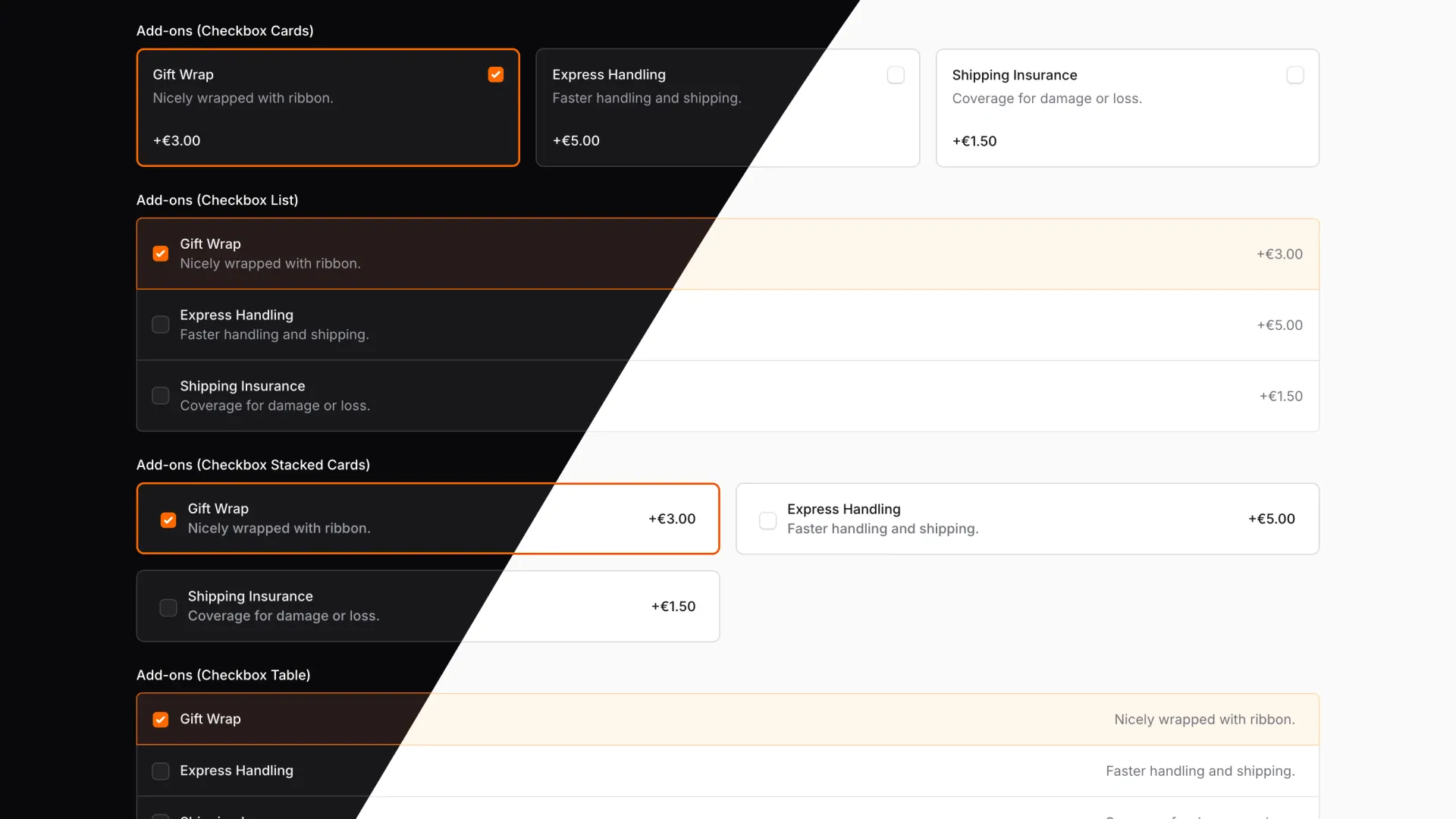Click the Gift Wrap table row
The height and width of the screenshot is (819, 1456).
[682, 719]
